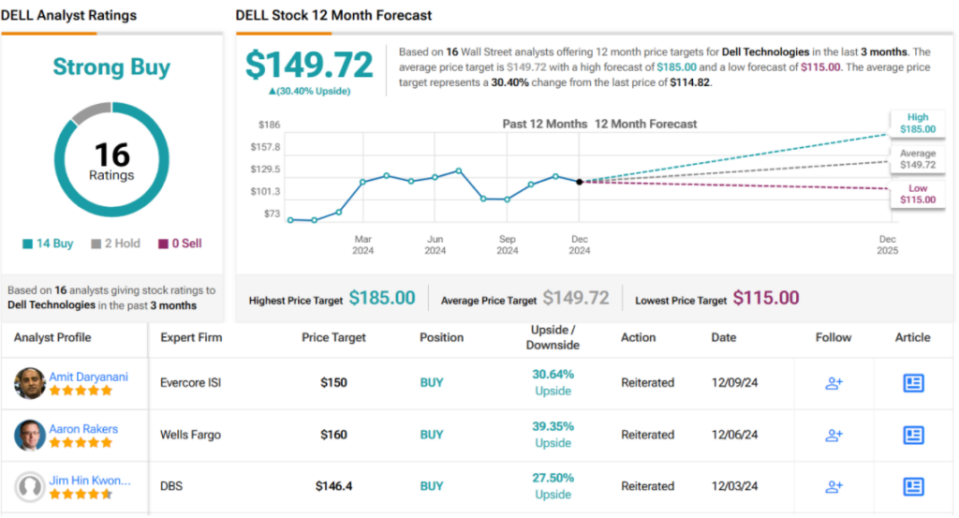The height and width of the screenshot is (518, 959).
Task: Click the Date column header
Action: pyautogui.click(x=724, y=338)
